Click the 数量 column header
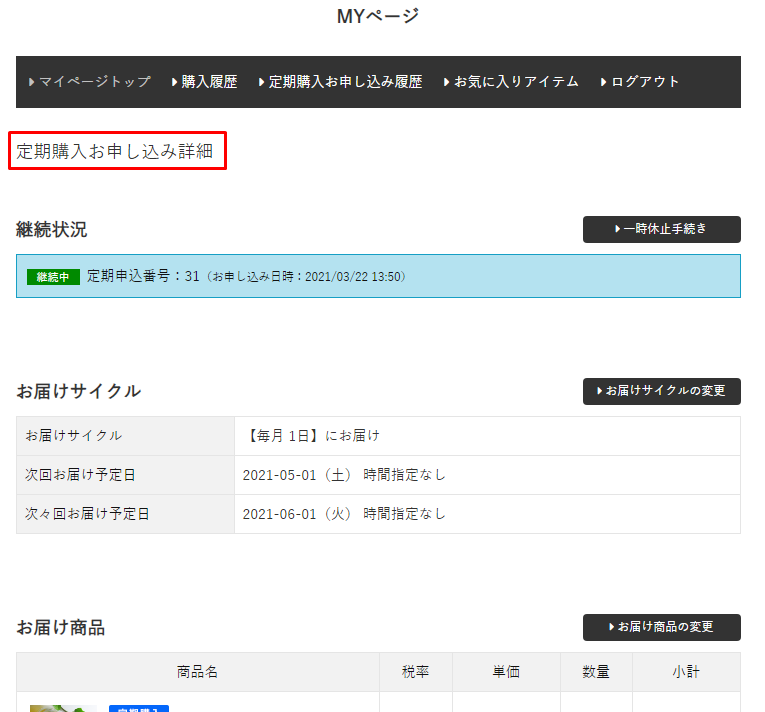This screenshot has width=765, height=712. [x=595, y=672]
